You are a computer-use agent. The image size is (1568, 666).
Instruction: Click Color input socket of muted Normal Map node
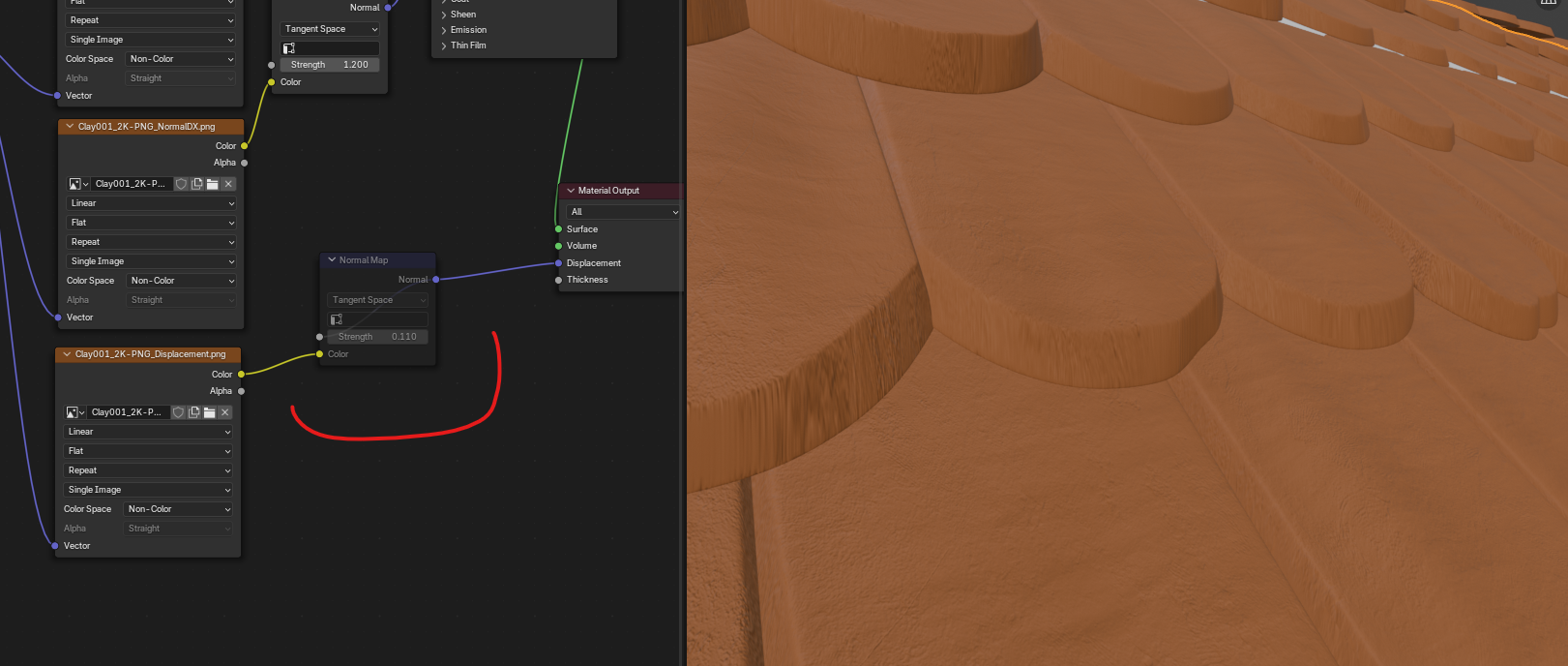click(x=319, y=354)
